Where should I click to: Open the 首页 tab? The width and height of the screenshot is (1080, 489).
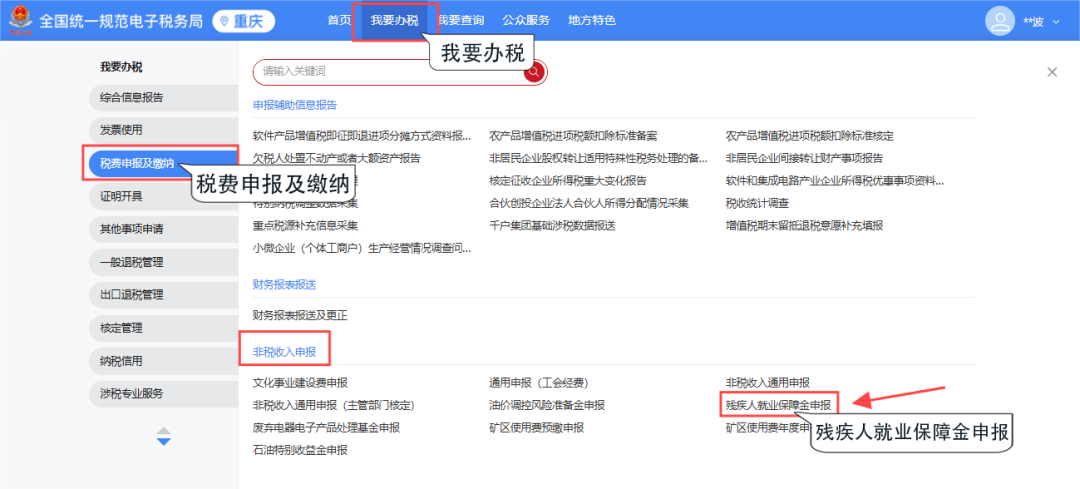click(x=339, y=21)
